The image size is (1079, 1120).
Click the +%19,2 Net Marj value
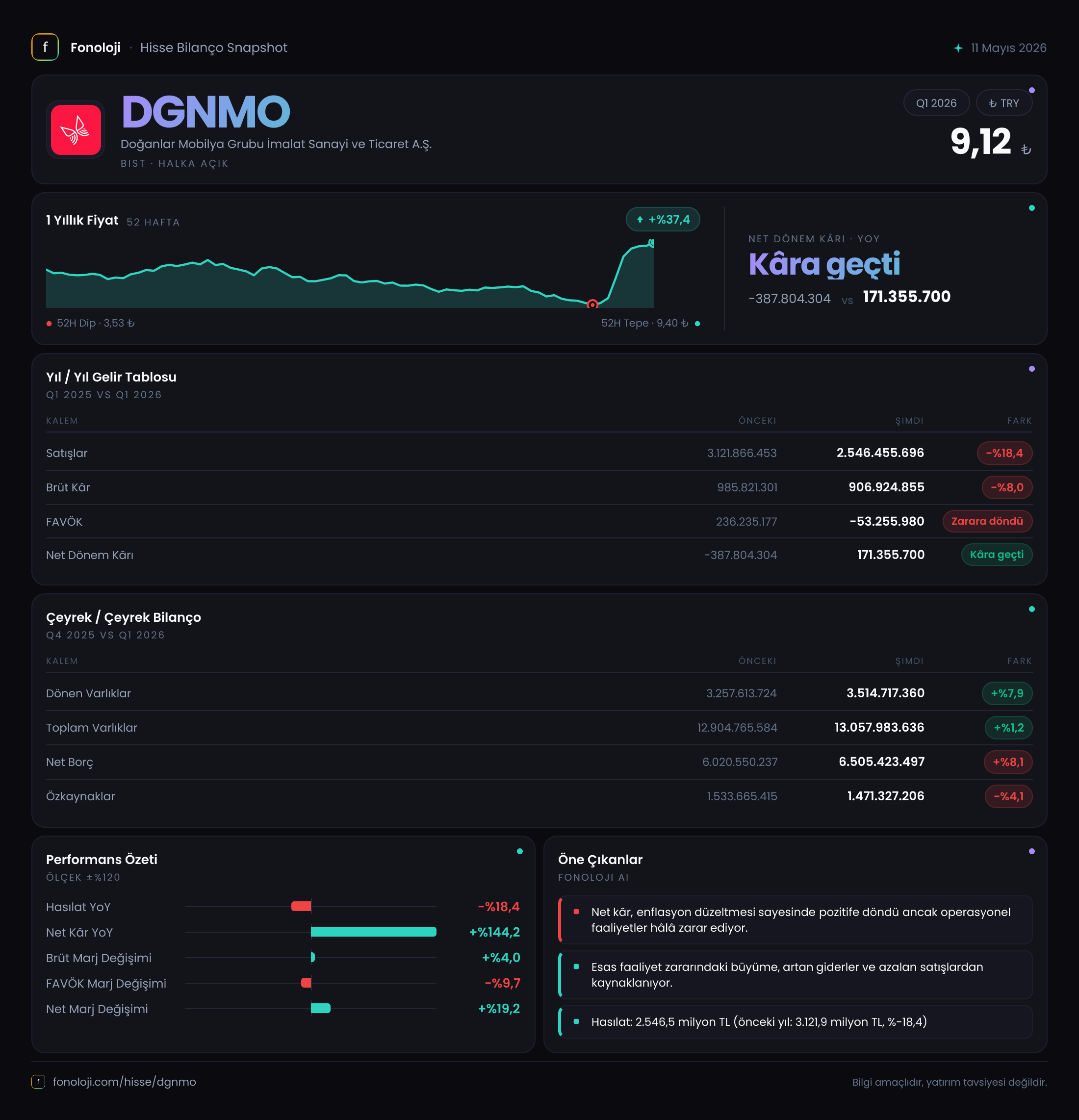pyautogui.click(x=499, y=1009)
